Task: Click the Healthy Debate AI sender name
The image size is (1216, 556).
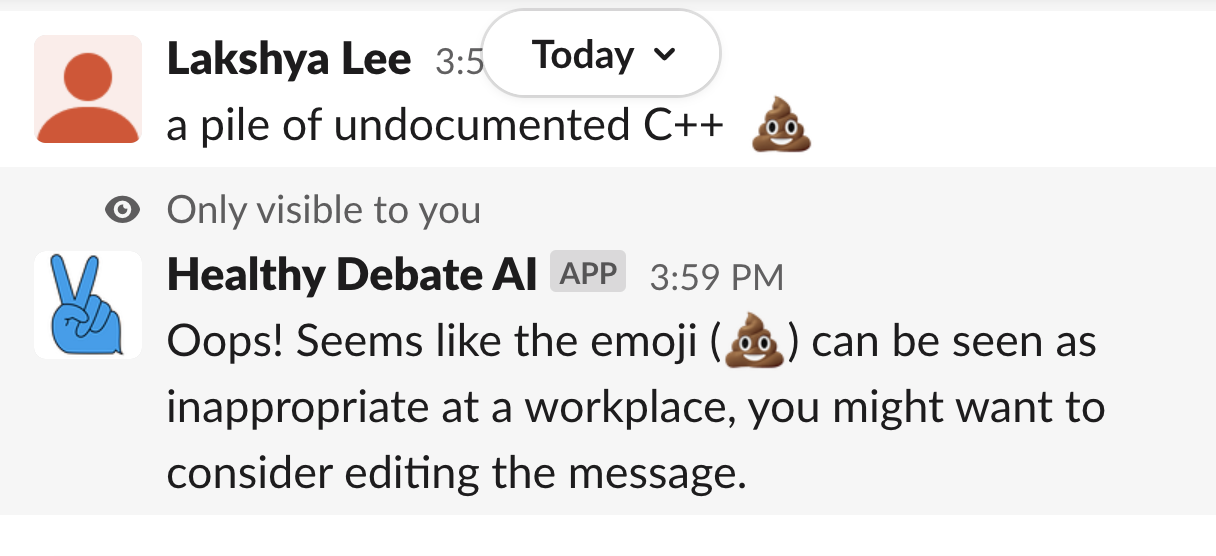Action: coord(352,275)
